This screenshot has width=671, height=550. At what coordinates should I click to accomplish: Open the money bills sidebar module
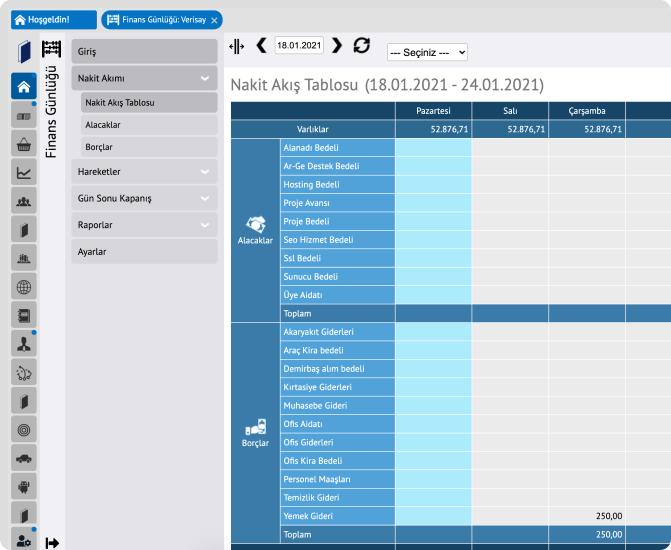coord(24,116)
